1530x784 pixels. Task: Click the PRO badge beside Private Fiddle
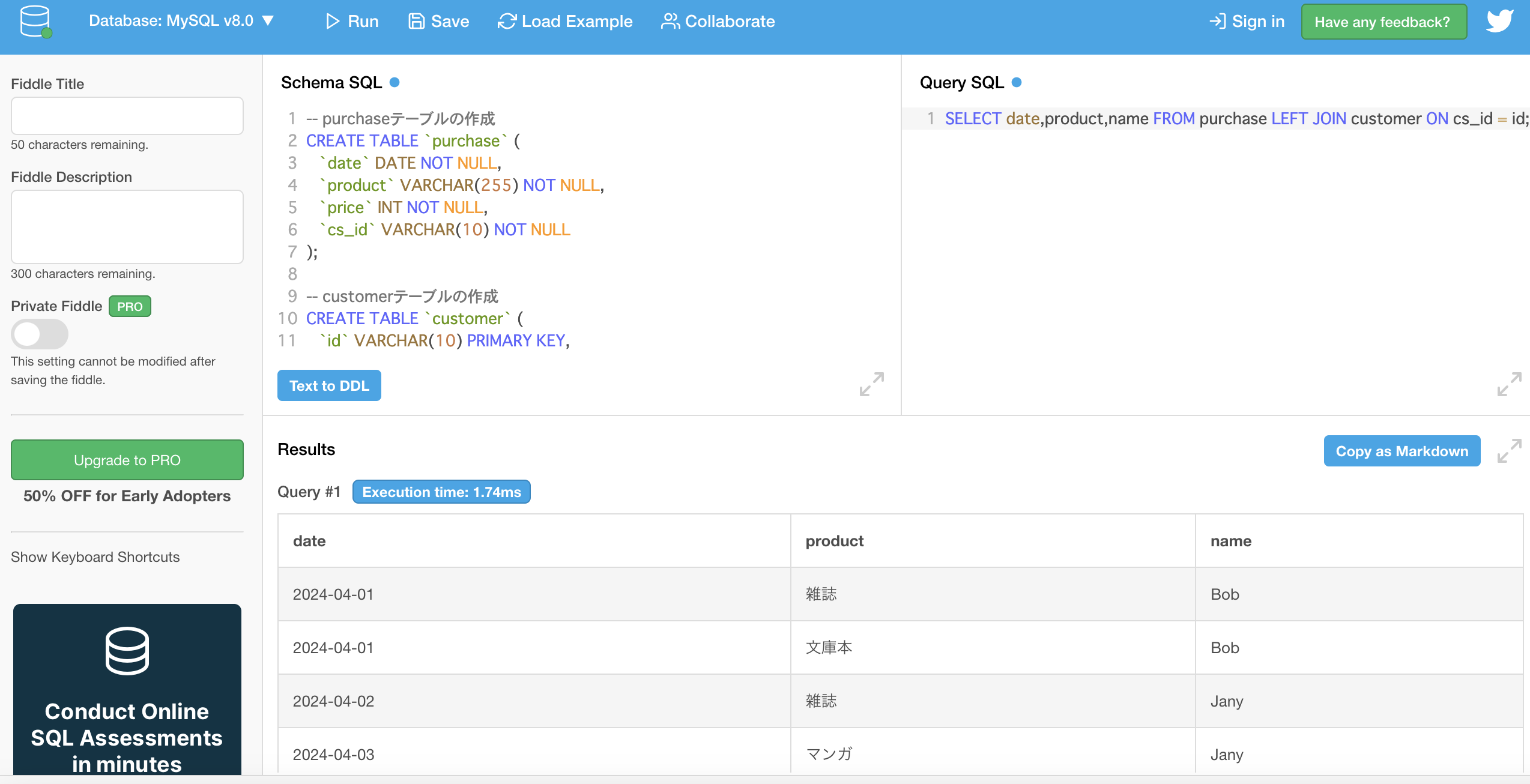click(130, 307)
